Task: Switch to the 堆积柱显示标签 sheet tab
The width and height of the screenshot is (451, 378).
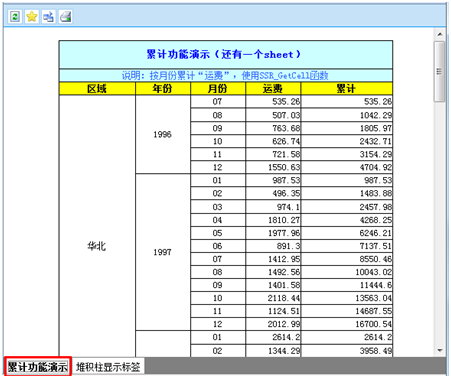Action: (x=108, y=367)
